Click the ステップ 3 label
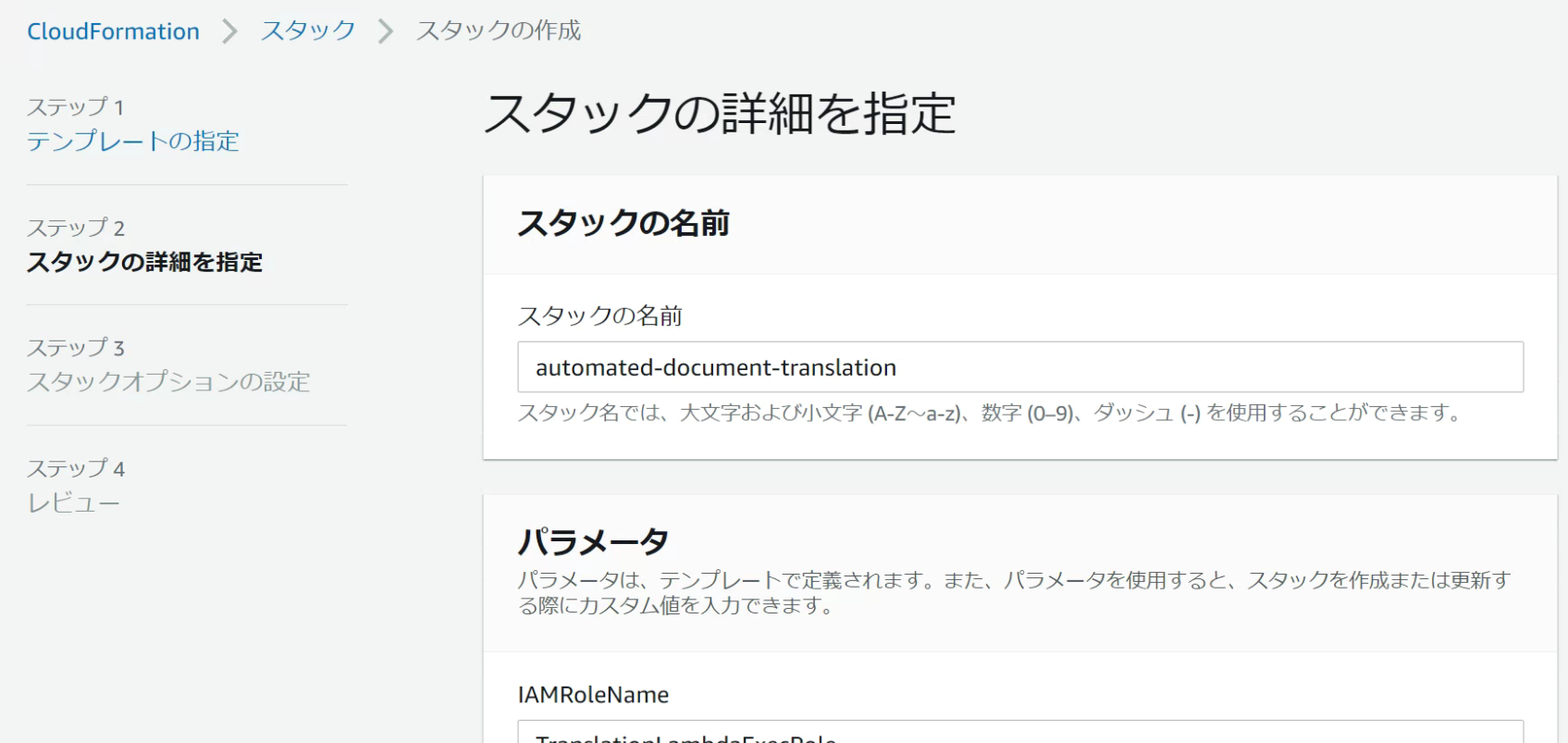The width and height of the screenshot is (1568, 743). pyautogui.click(x=75, y=348)
